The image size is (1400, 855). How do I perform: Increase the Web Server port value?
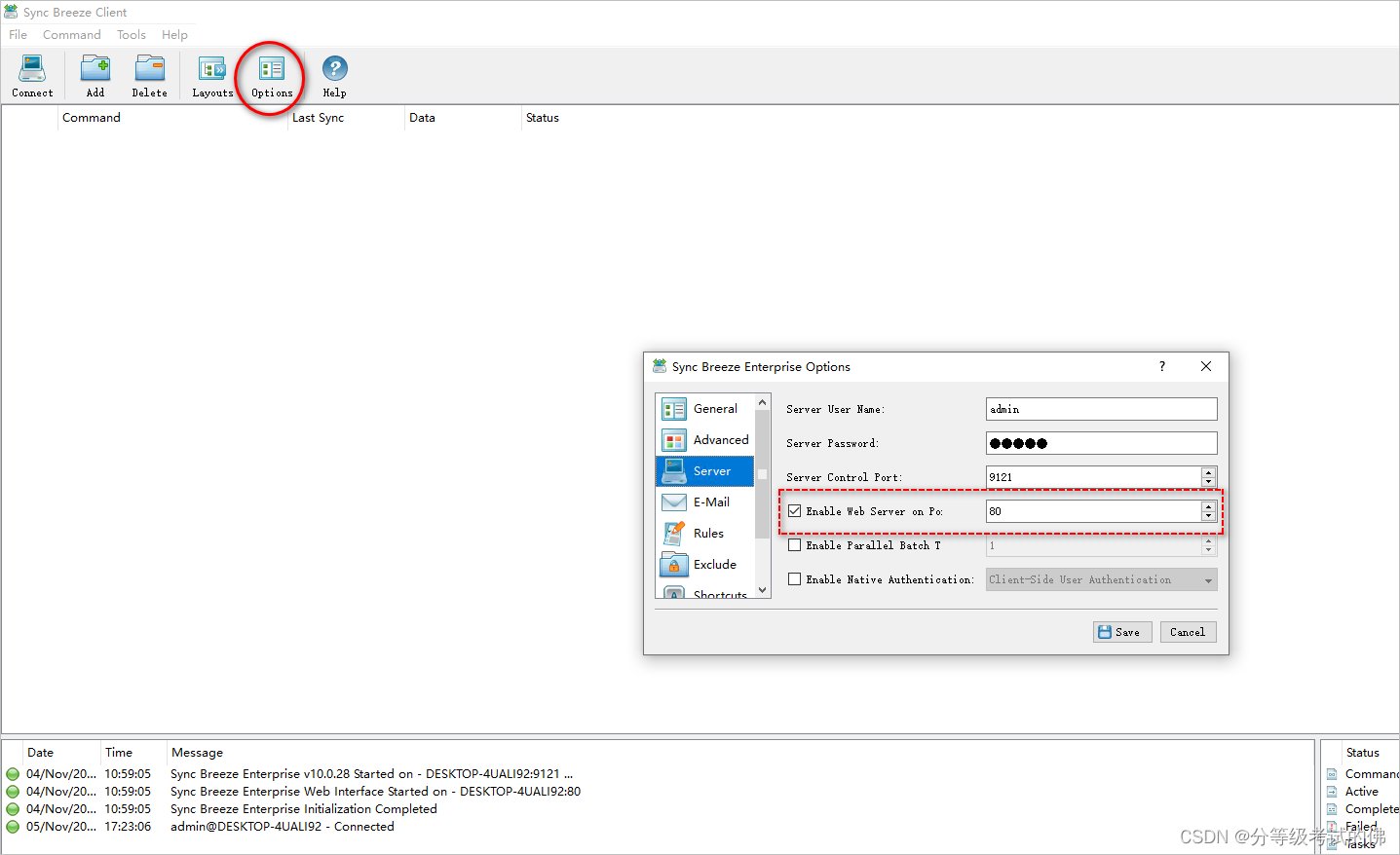pos(1208,506)
